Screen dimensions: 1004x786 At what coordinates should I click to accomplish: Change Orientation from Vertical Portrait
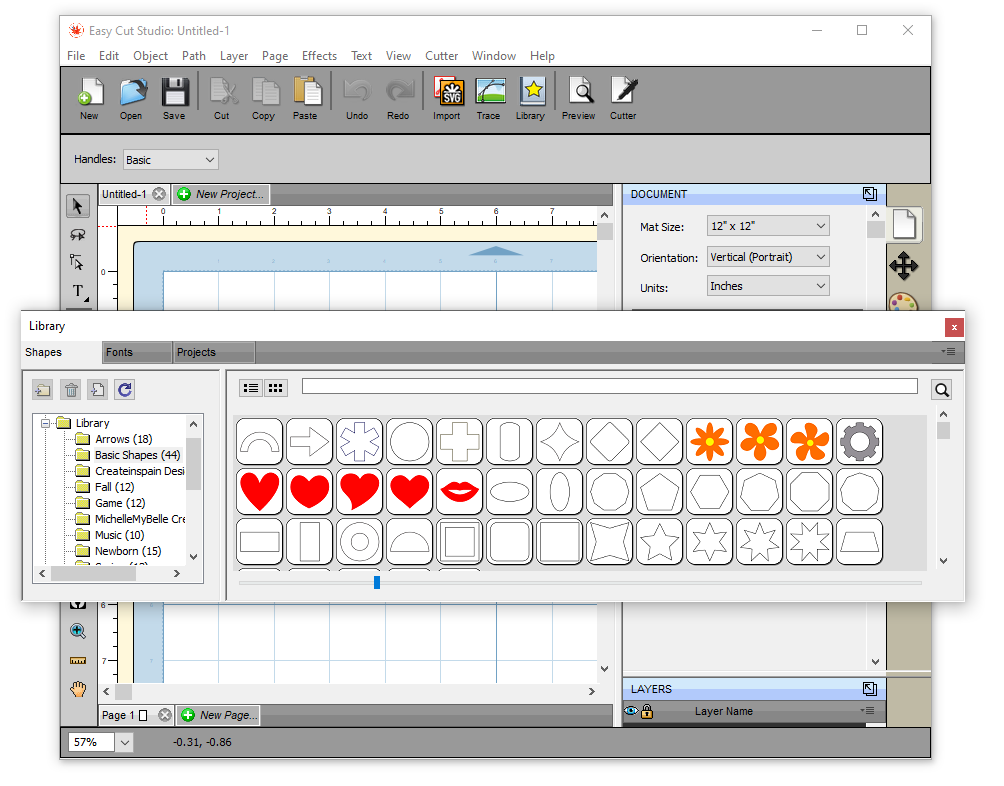point(768,256)
